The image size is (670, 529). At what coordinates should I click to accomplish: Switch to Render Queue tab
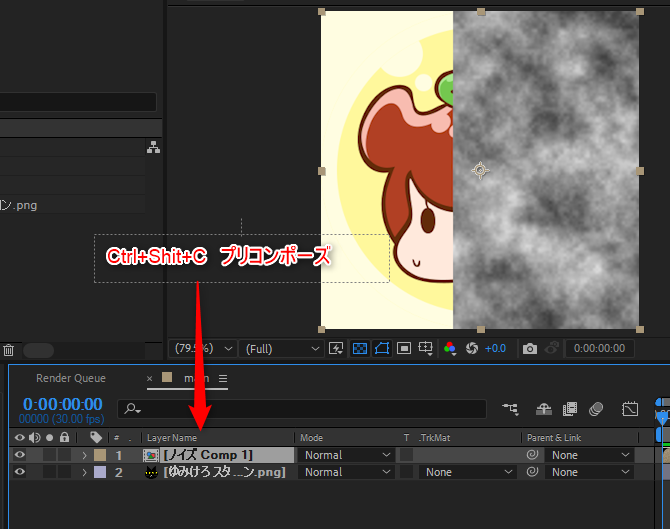point(71,378)
